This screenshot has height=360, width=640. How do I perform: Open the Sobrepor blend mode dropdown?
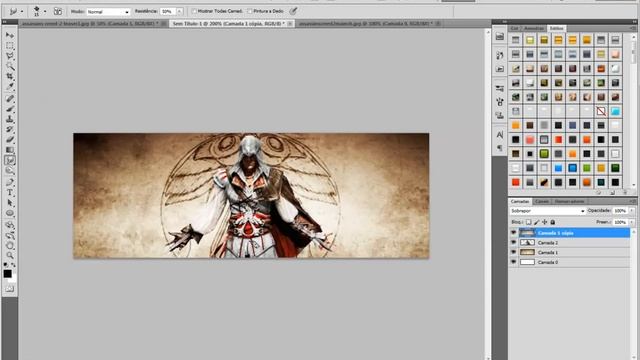[547, 211]
